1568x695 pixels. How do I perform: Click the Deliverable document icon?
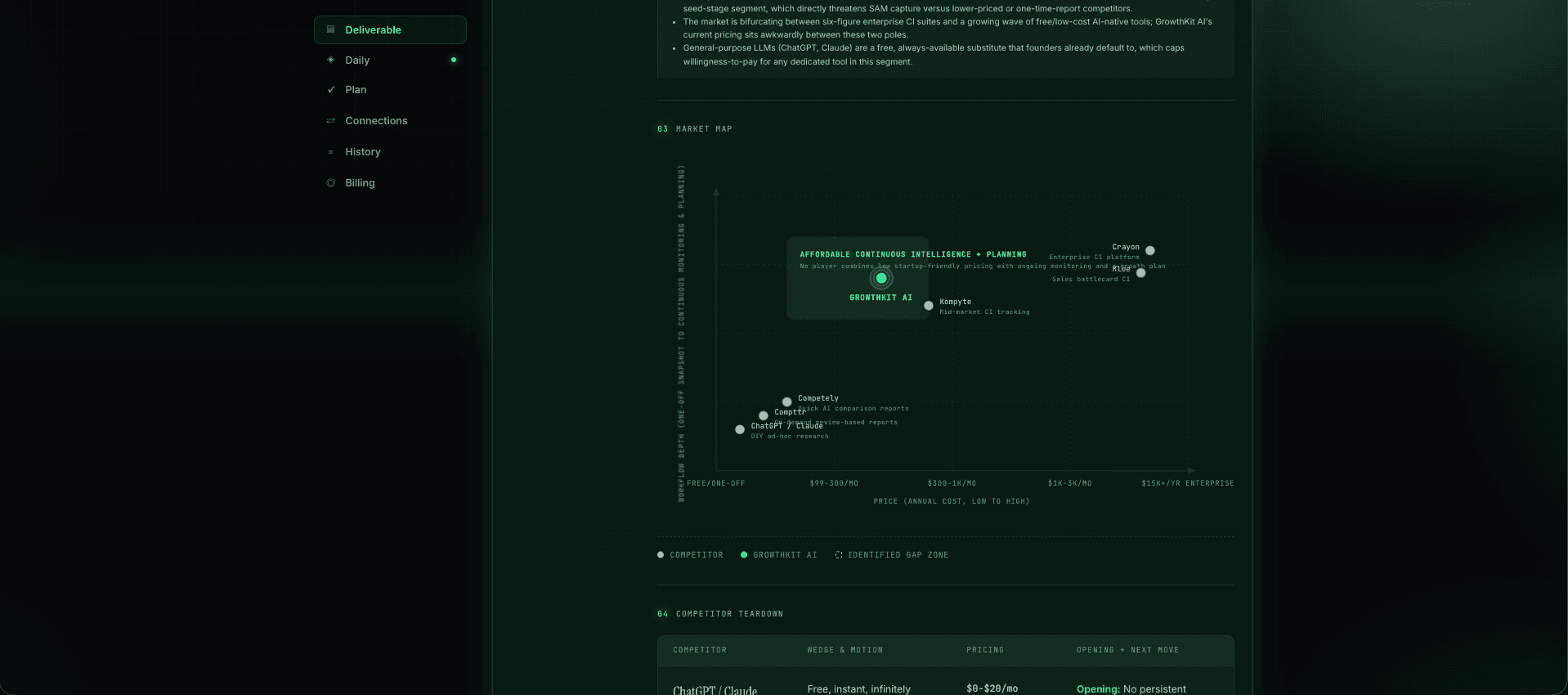click(x=330, y=29)
